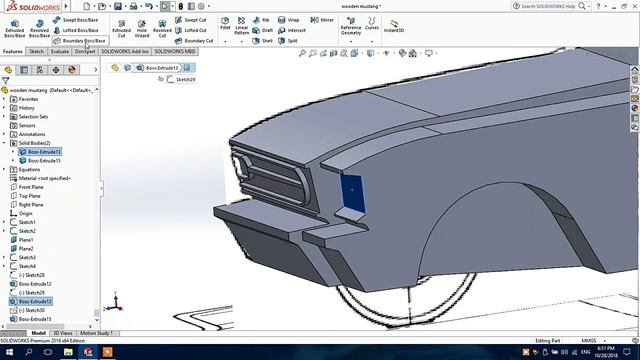Open Windows Start menu
Viewport: 640px width, 360px height.
9,352
